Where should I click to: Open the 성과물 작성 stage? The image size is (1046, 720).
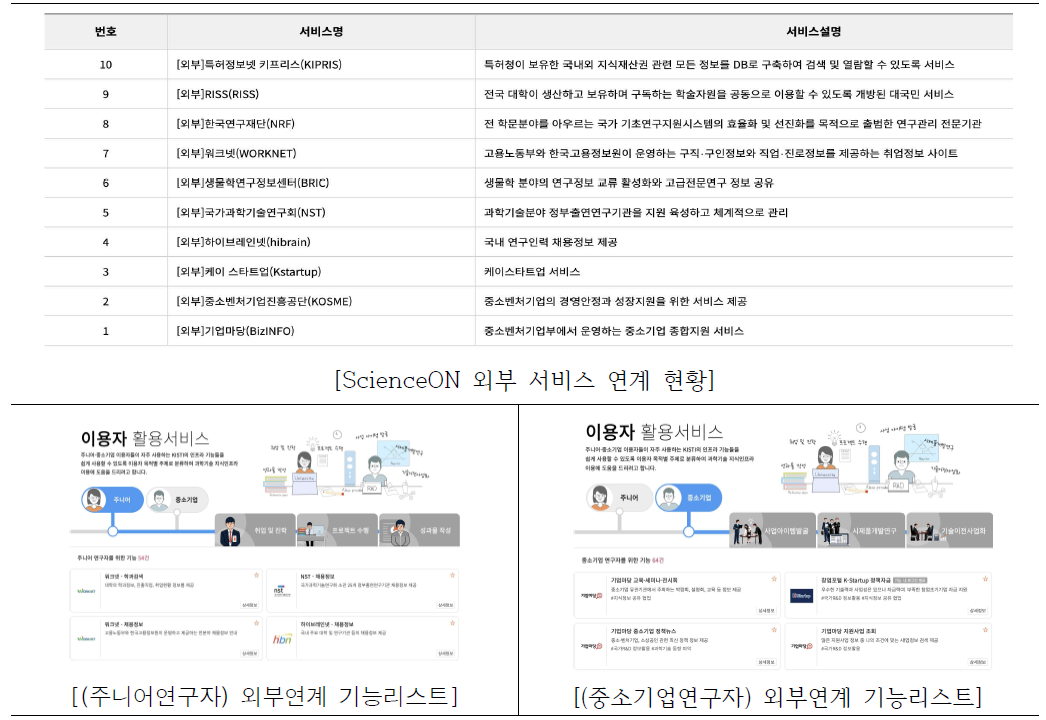coord(420,530)
